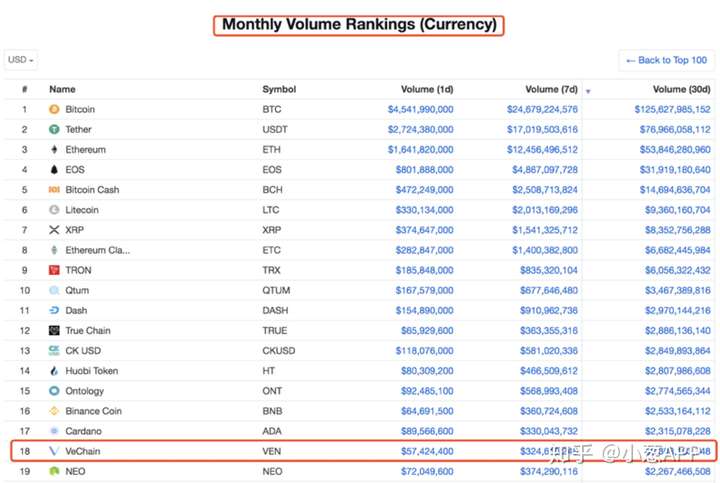Click the Tether coin icon
Viewport: 720px width, 483px height.
pyautogui.click(x=54, y=129)
